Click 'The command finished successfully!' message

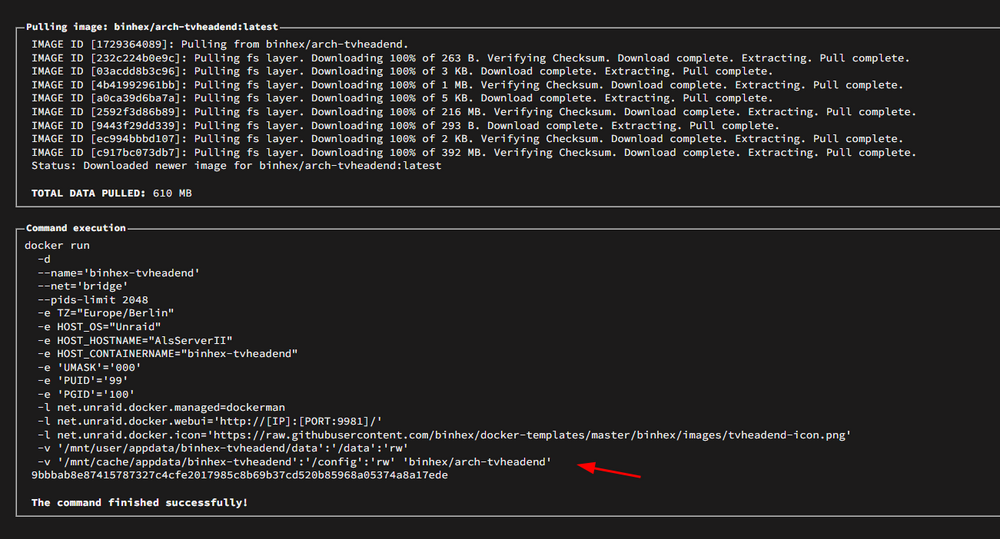click(x=140, y=503)
